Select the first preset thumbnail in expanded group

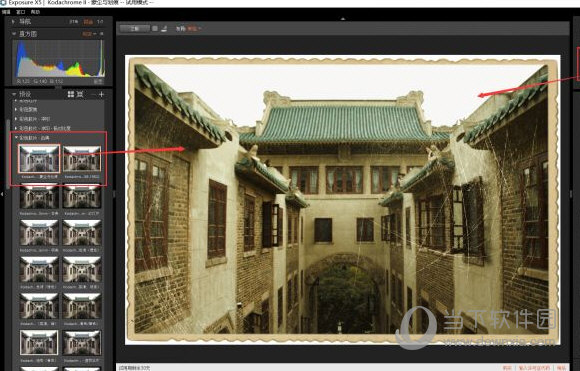pos(39,159)
